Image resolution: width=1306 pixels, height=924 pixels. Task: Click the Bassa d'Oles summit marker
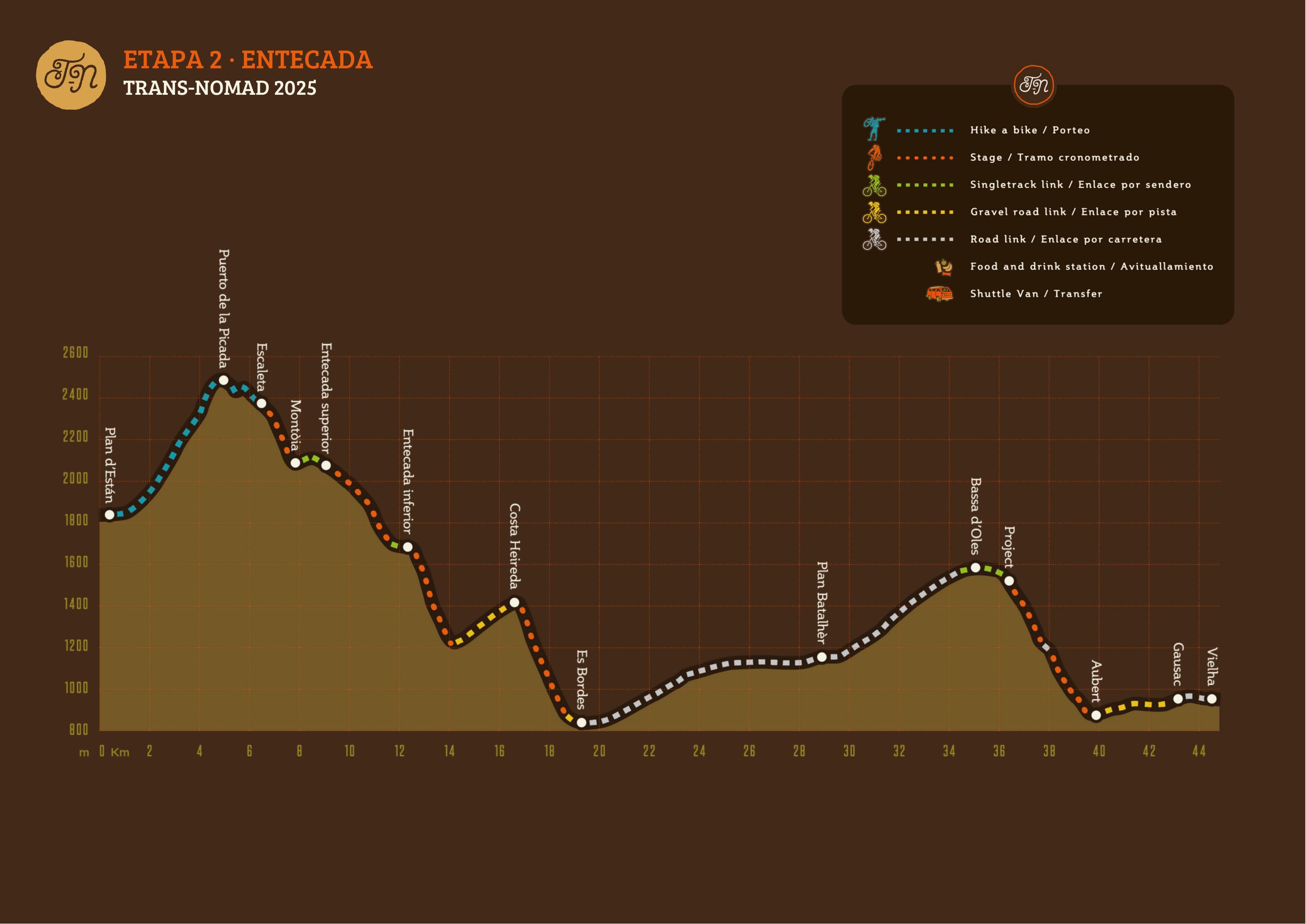tap(975, 567)
